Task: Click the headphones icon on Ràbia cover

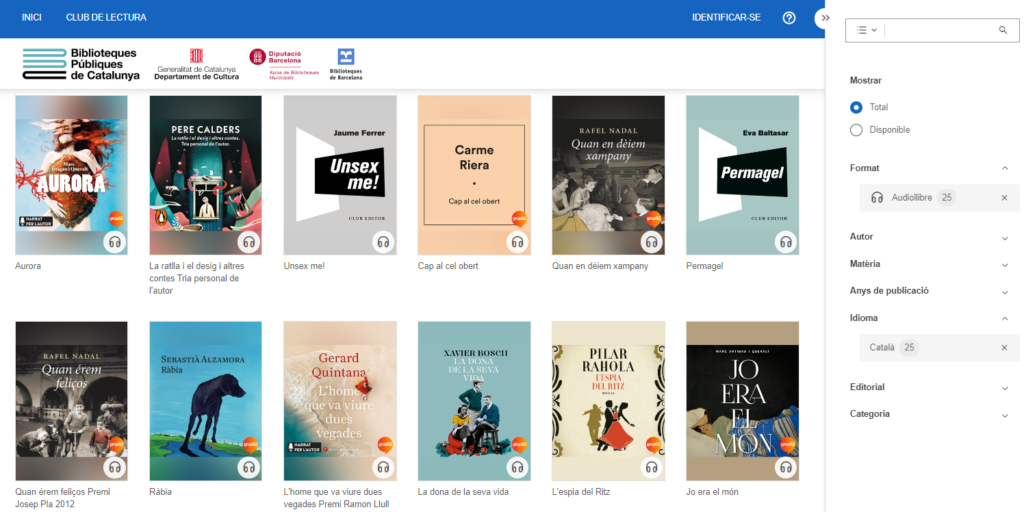Action: click(x=249, y=468)
